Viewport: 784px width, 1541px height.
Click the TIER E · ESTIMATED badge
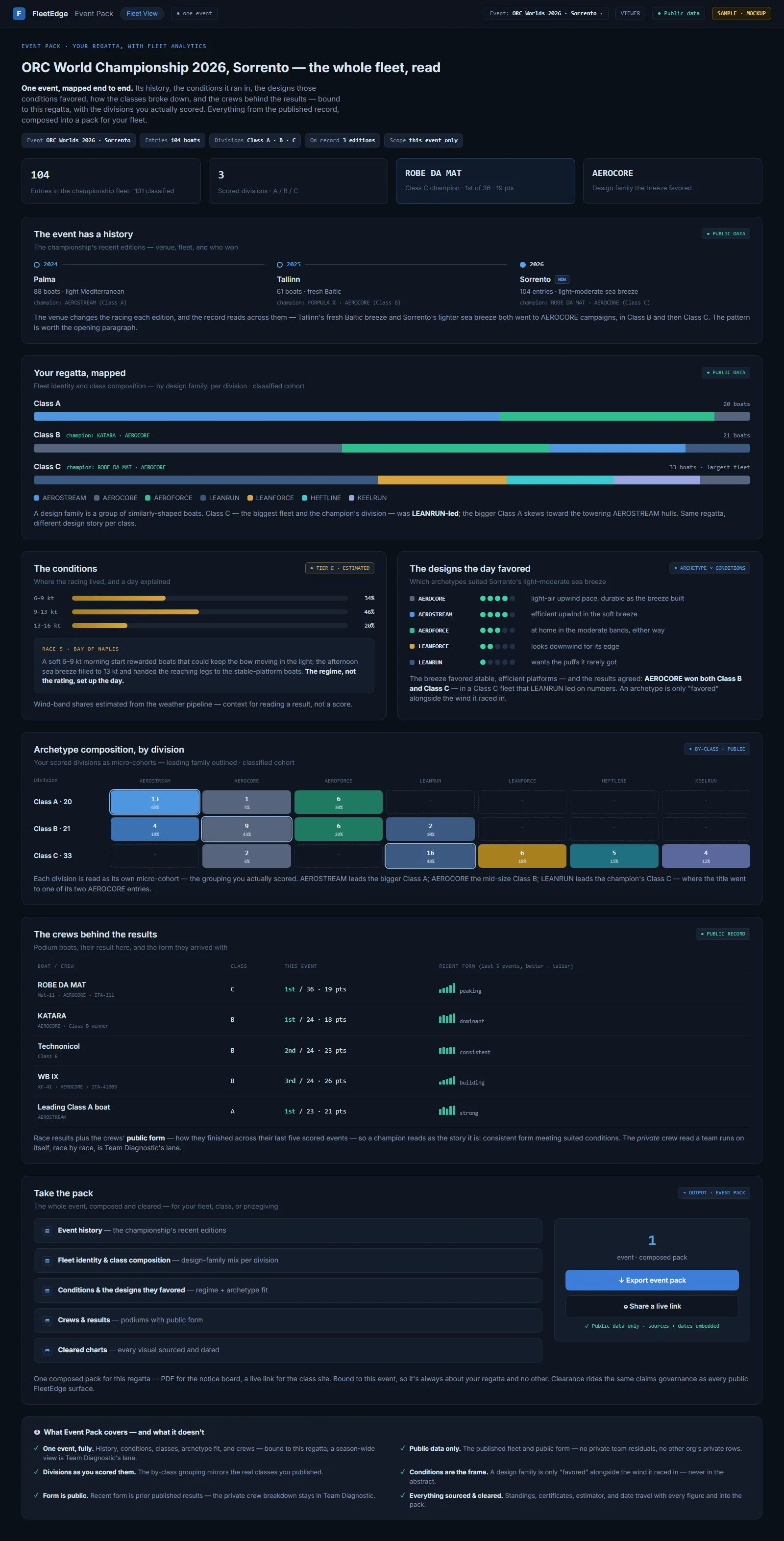pos(340,568)
